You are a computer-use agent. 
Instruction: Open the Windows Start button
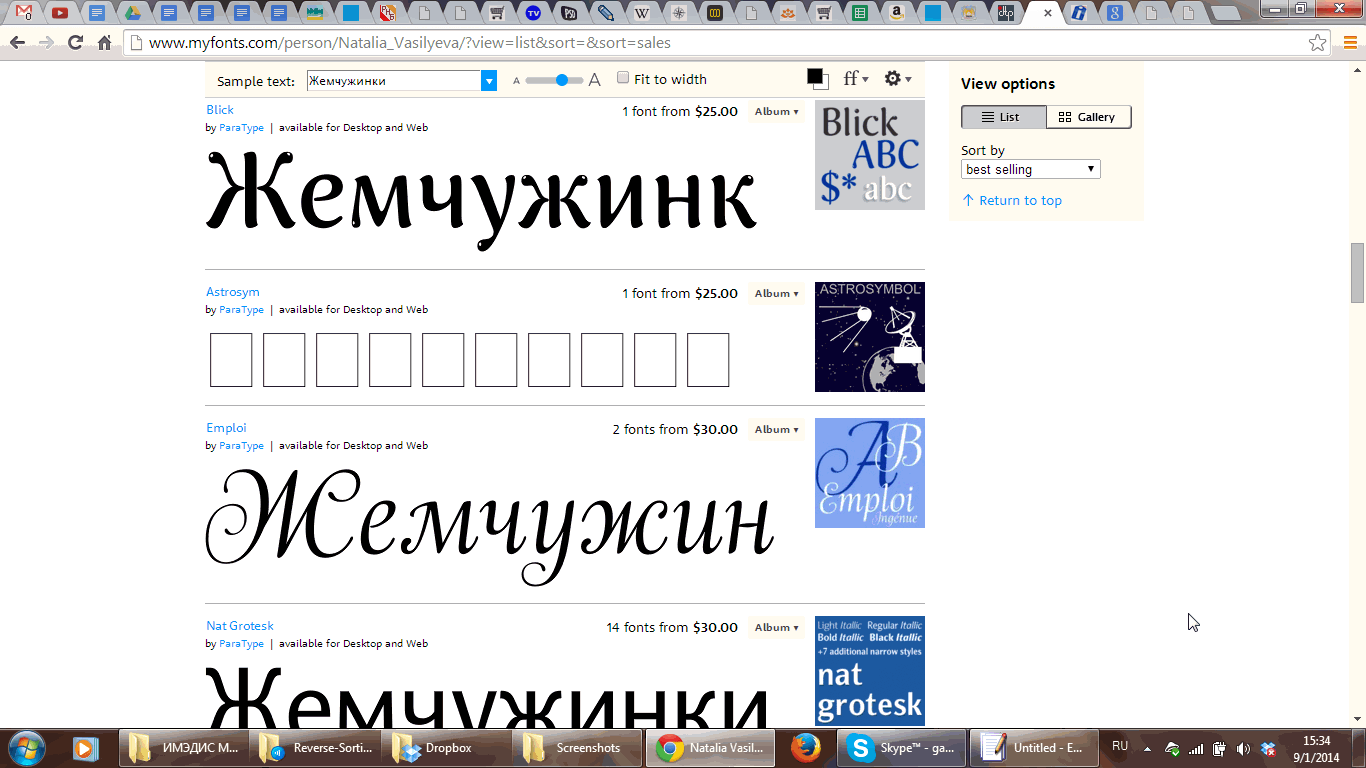pyautogui.click(x=26, y=747)
